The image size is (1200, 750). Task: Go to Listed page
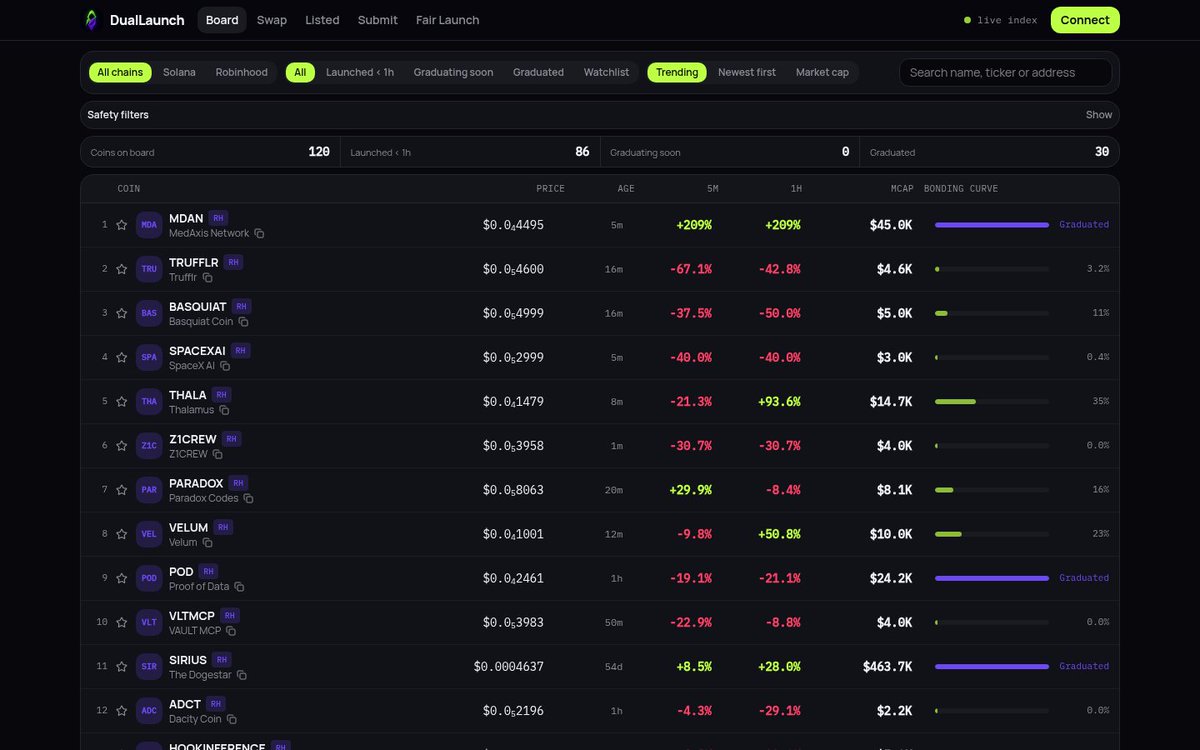pyautogui.click(x=322, y=20)
